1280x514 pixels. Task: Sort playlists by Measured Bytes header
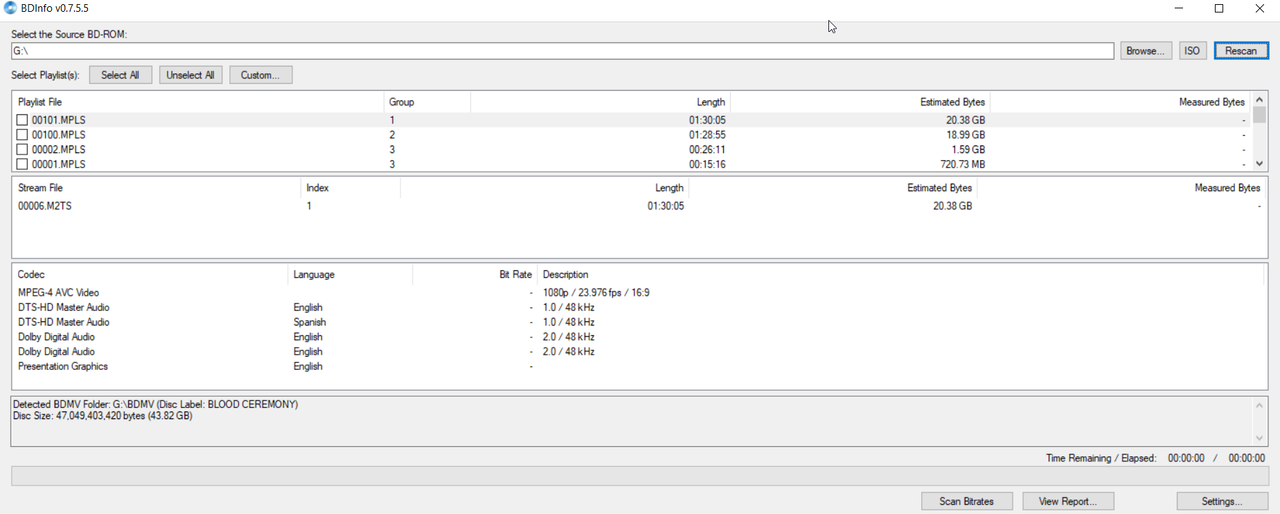pos(1120,102)
